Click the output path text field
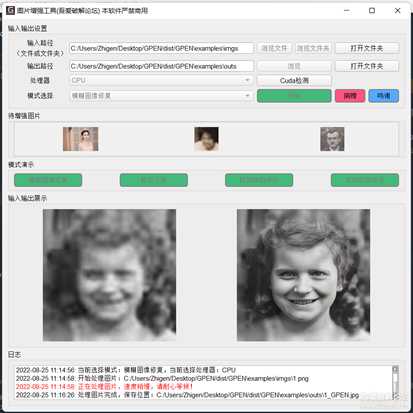Image resolution: width=413 pixels, height=413 pixels. point(161,66)
